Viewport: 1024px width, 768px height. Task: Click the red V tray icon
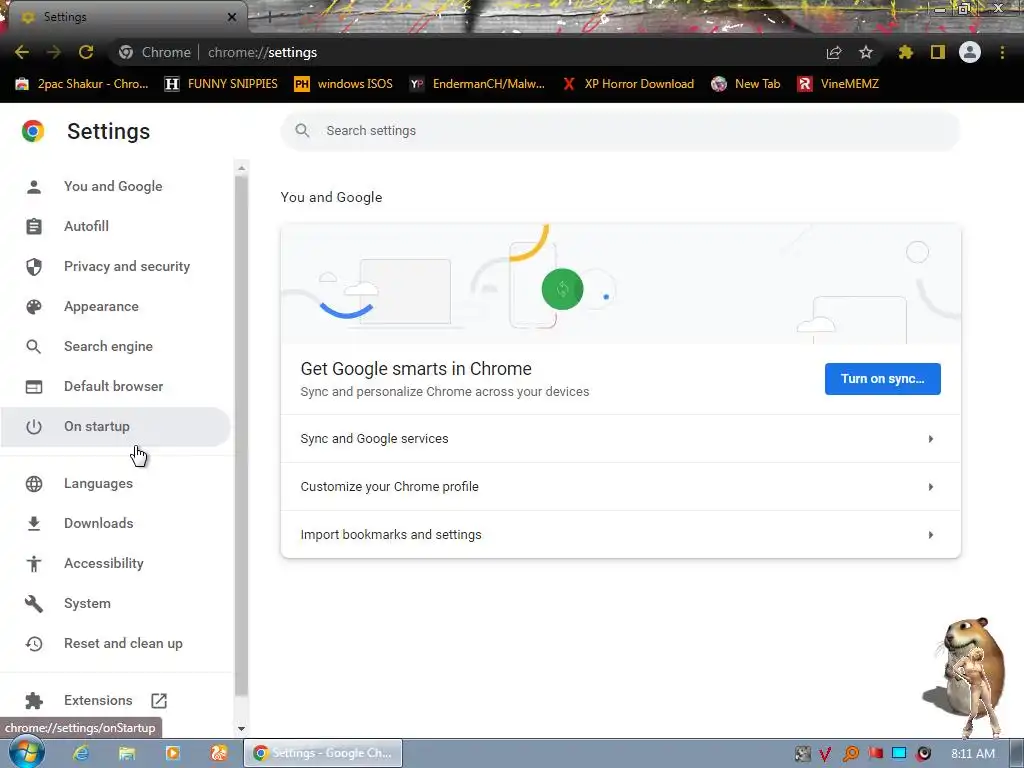point(825,754)
